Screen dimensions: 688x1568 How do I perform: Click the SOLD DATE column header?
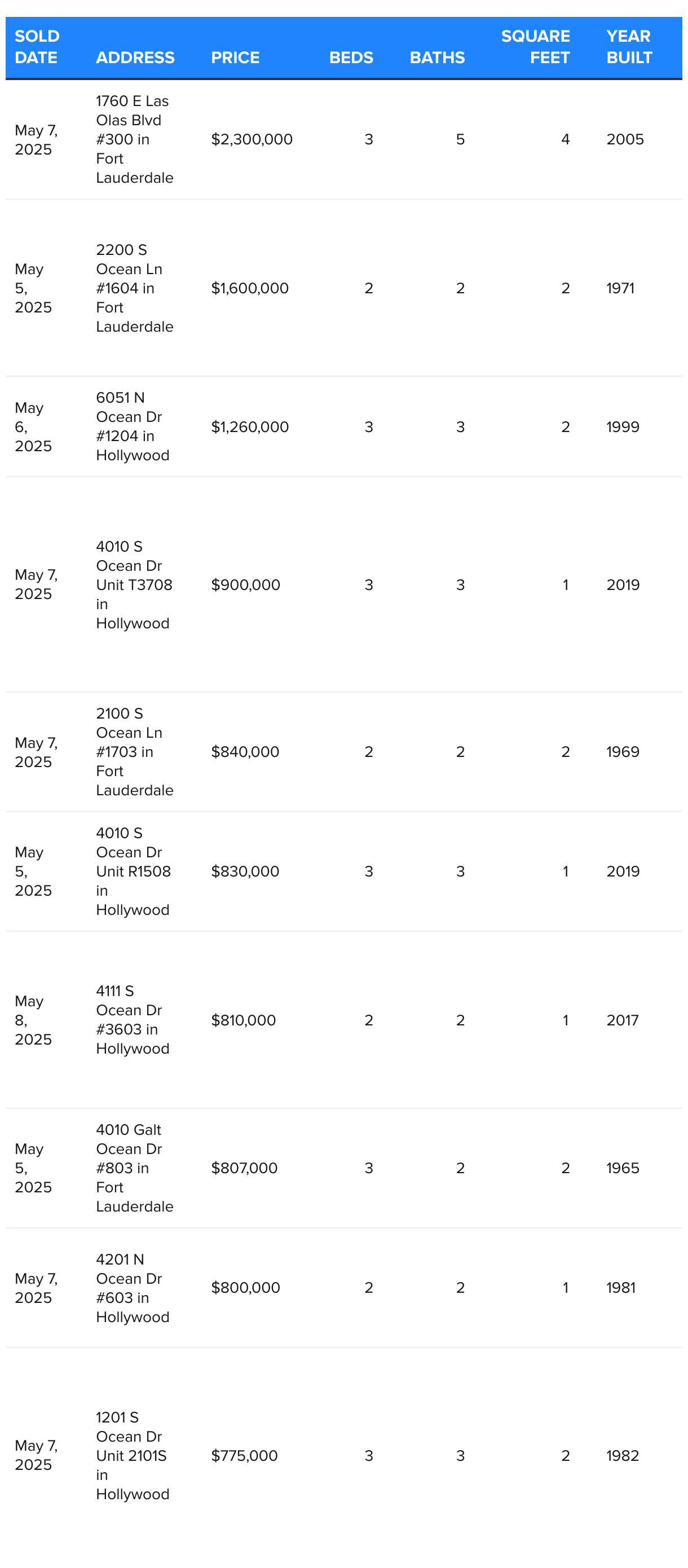(x=37, y=47)
